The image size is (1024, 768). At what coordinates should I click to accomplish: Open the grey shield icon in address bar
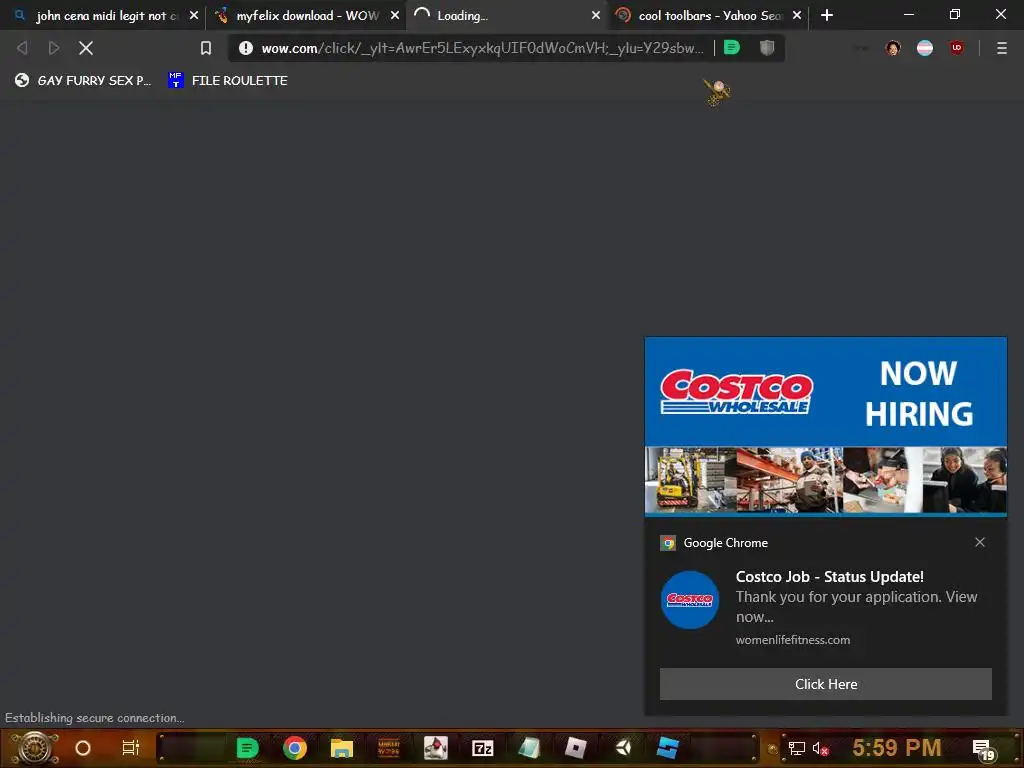767,48
